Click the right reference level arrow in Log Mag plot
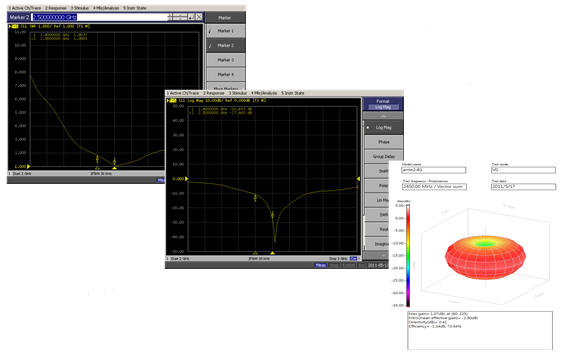The image size is (570, 360). pyautogui.click(x=358, y=179)
